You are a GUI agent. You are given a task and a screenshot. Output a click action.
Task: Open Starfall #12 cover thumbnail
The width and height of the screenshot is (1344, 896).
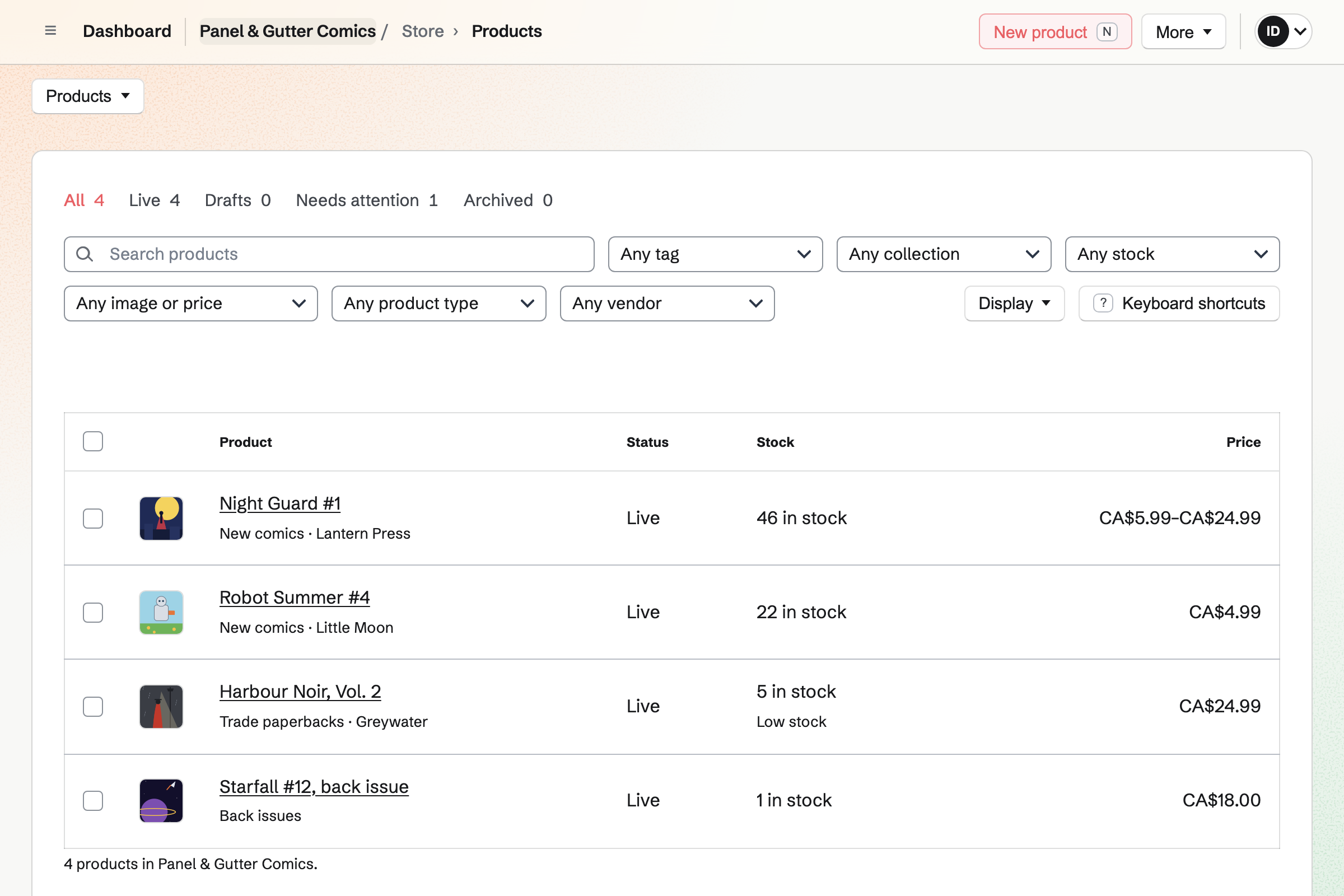coord(161,801)
